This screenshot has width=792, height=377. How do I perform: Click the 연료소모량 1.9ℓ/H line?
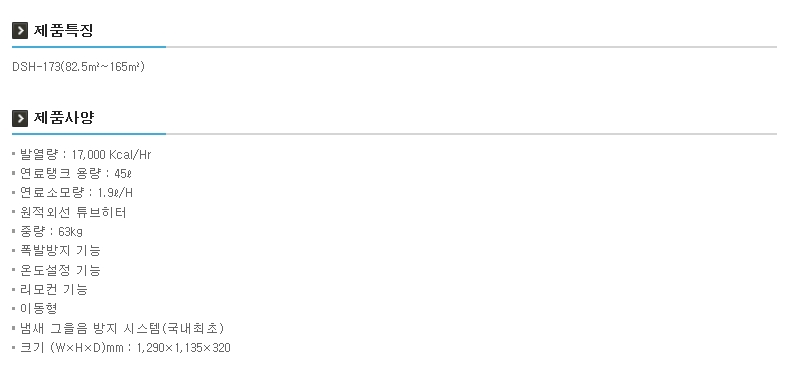[x=76, y=193]
